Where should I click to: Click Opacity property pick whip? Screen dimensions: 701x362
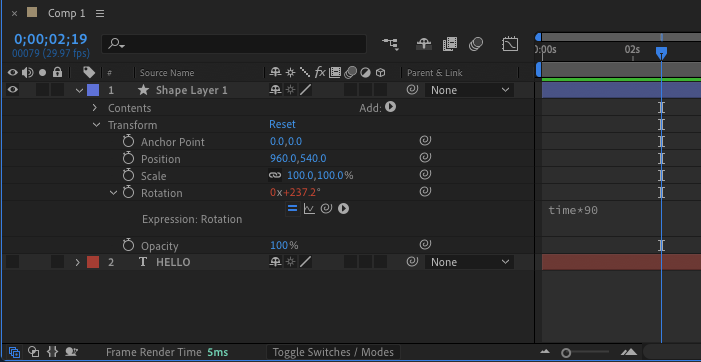click(425, 244)
